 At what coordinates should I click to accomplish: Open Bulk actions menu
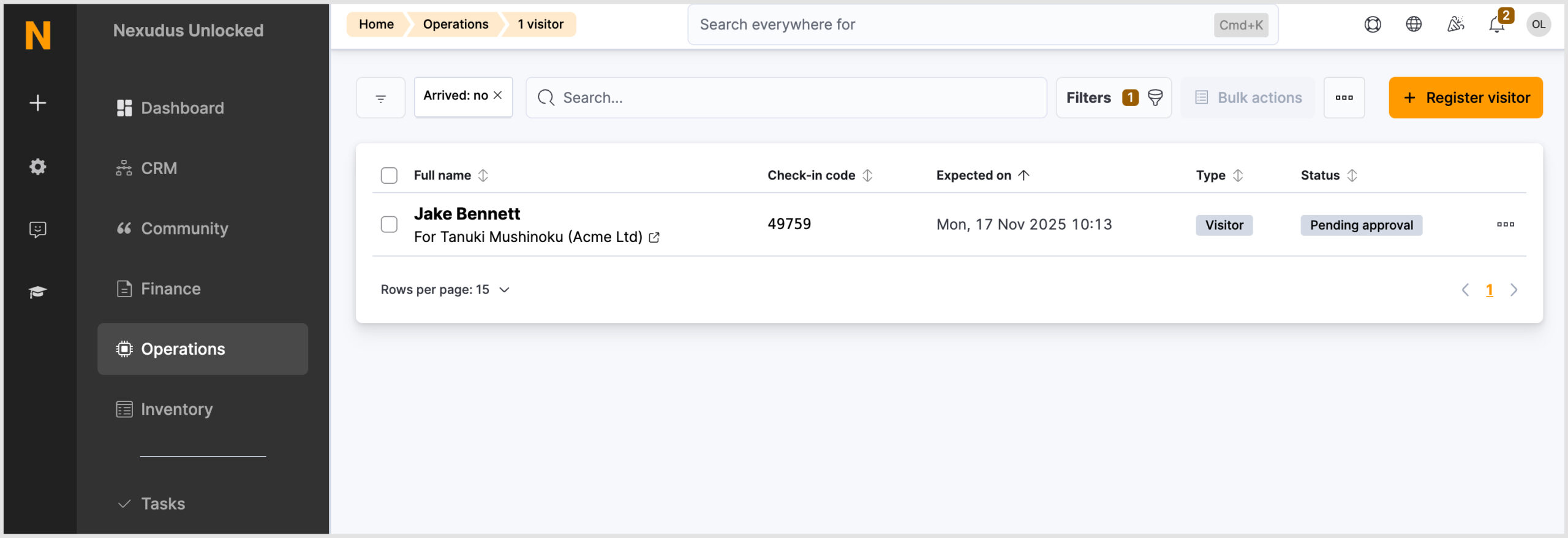click(1248, 97)
